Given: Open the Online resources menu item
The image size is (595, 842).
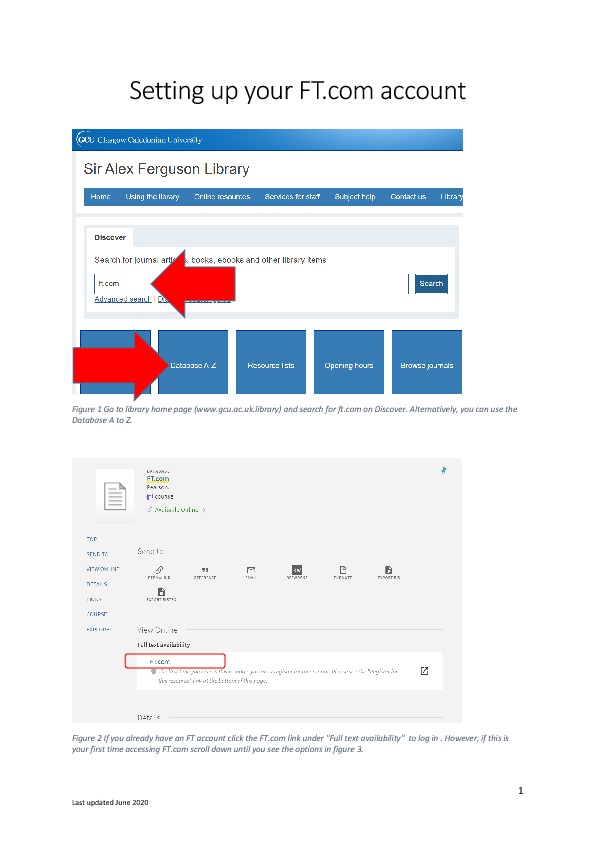Looking at the screenshot, I should pos(222,197).
